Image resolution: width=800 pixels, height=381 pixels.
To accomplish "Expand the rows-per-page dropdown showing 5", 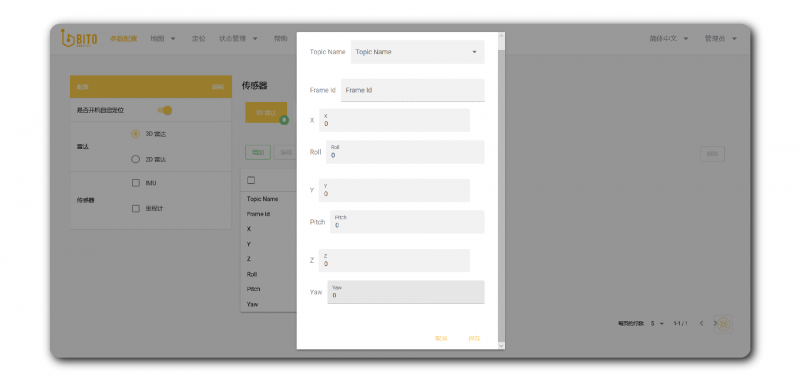I will point(657,323).
